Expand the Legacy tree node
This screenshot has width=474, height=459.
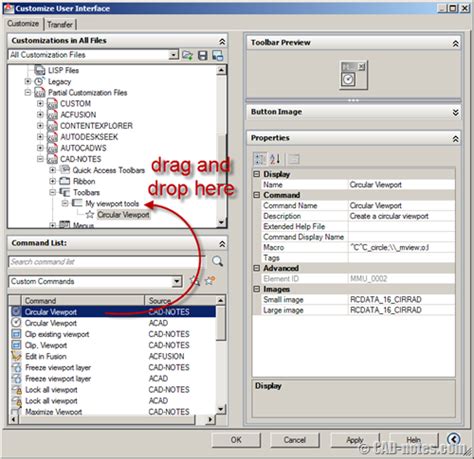pyautogui.click(x=28, y=81)
